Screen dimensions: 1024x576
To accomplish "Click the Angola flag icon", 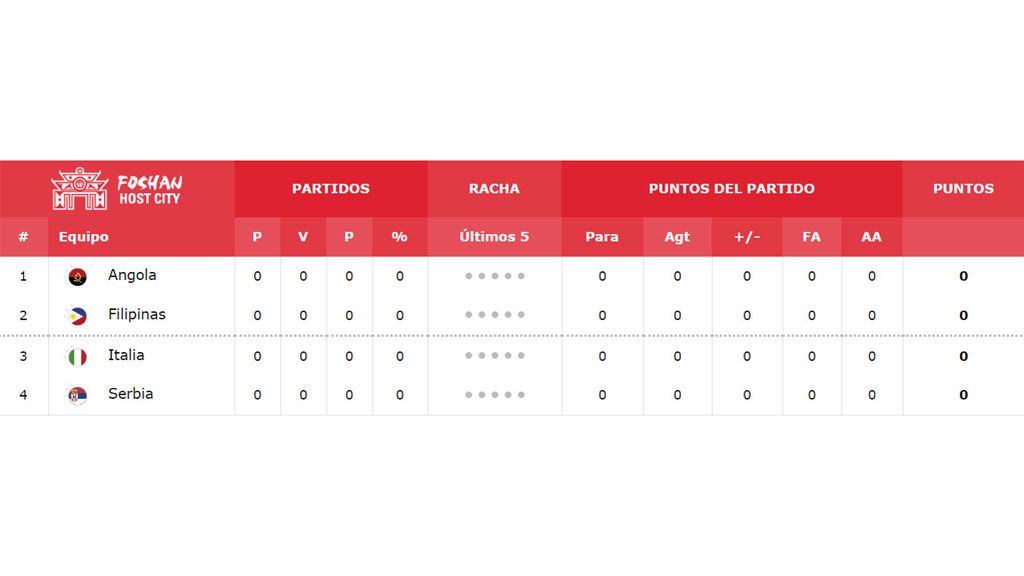I will 77,277.
